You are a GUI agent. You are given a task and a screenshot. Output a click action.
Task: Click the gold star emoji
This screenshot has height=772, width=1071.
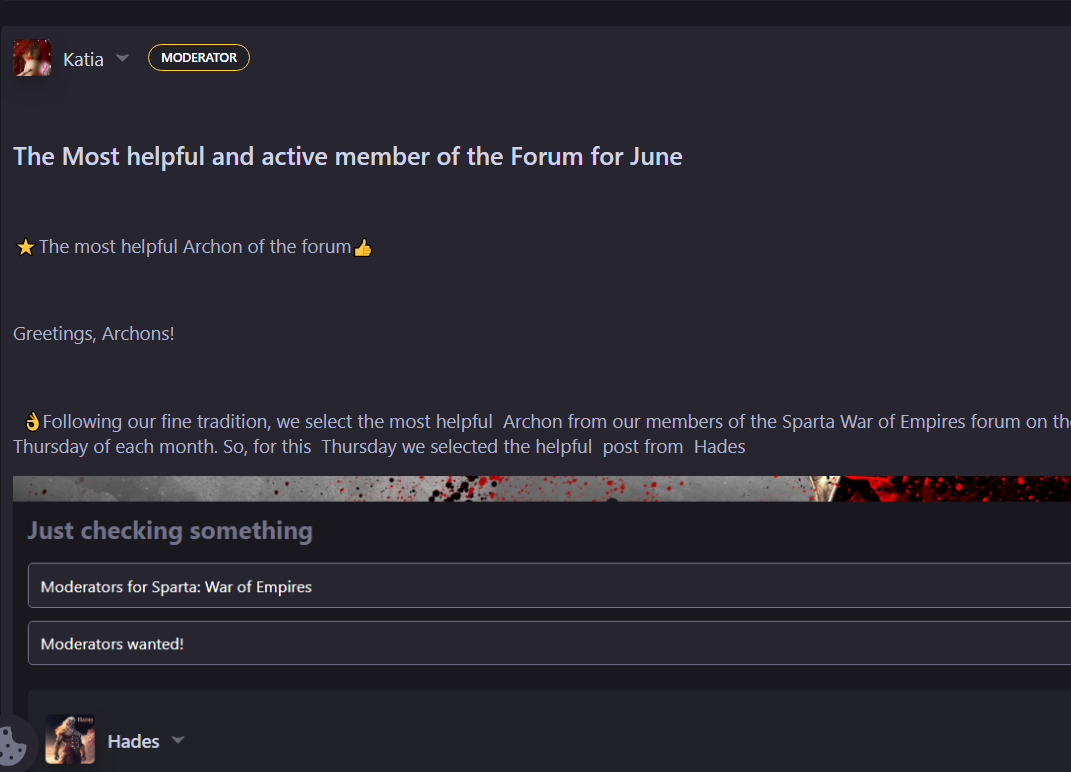25,247
